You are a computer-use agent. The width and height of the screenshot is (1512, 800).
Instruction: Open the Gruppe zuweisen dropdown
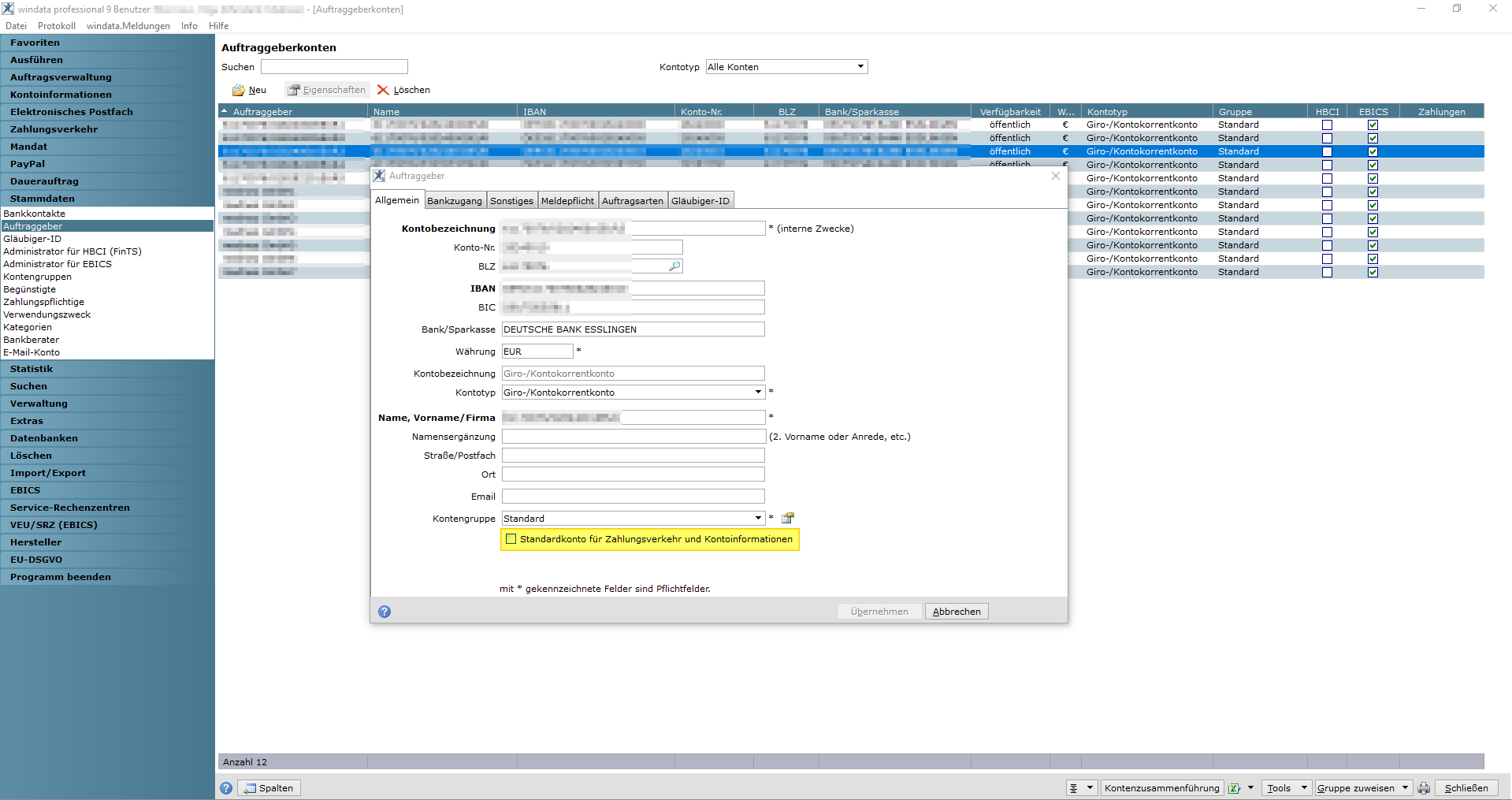point(1405,788)
